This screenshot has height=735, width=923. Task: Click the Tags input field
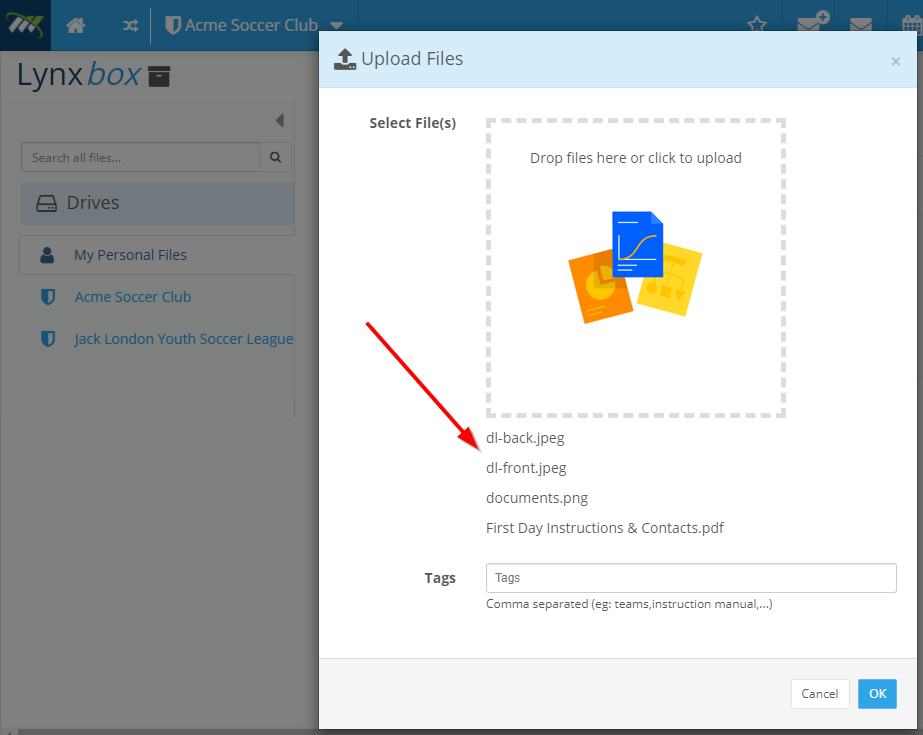pyautogui.click(x=691, y=578)
